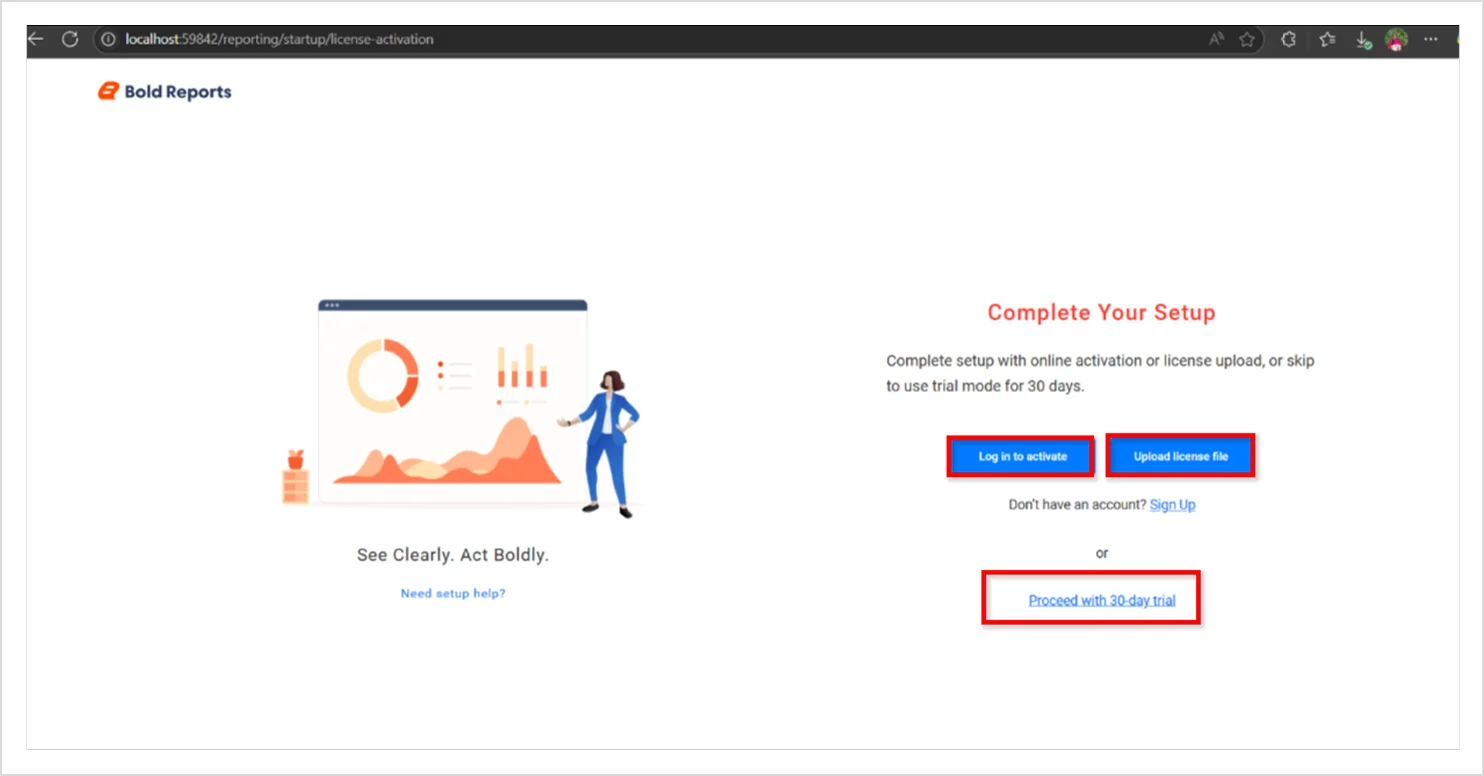Open the Need setup help? link

point(452,592)
